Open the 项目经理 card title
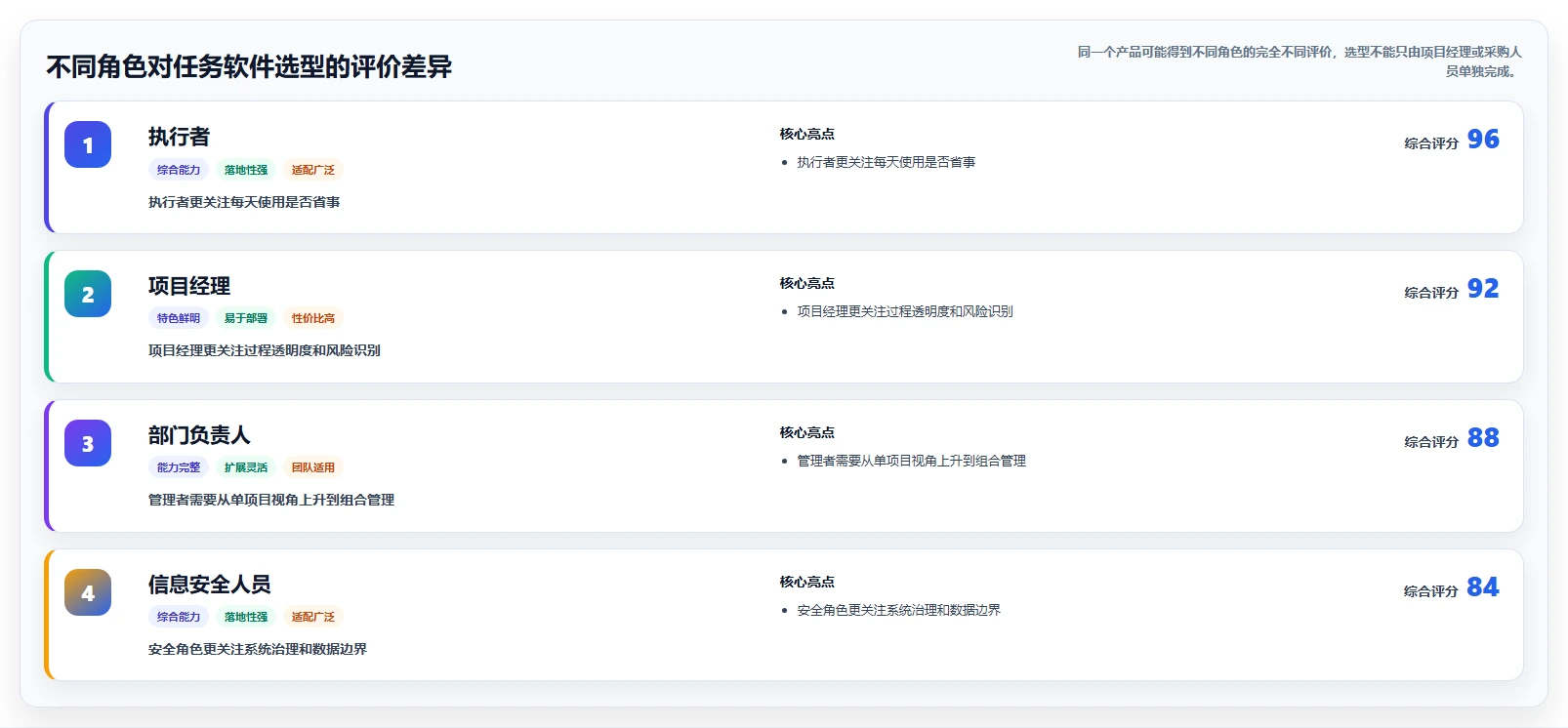The image size is (1568, 728). pos(189,286)
